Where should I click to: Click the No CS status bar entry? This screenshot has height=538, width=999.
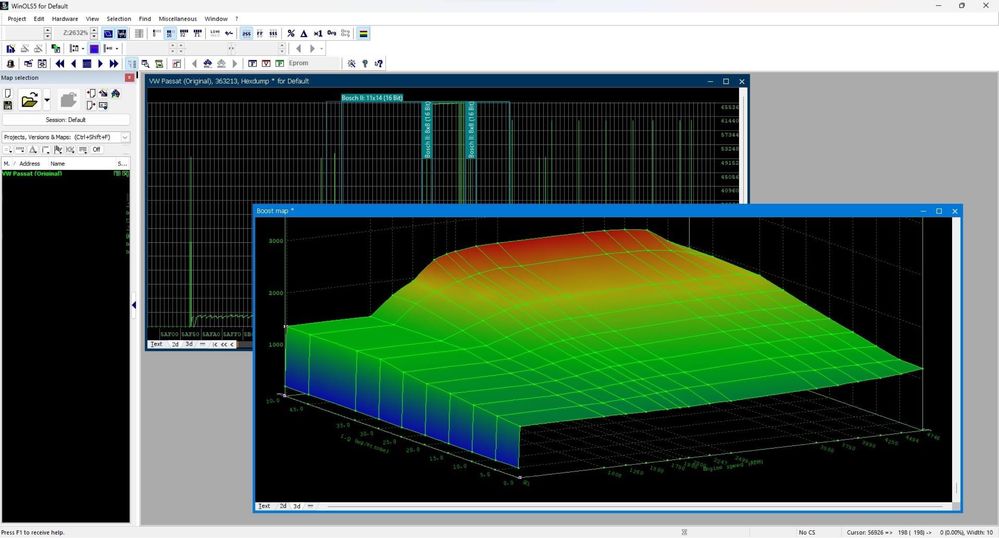click(x=807, y=532)
